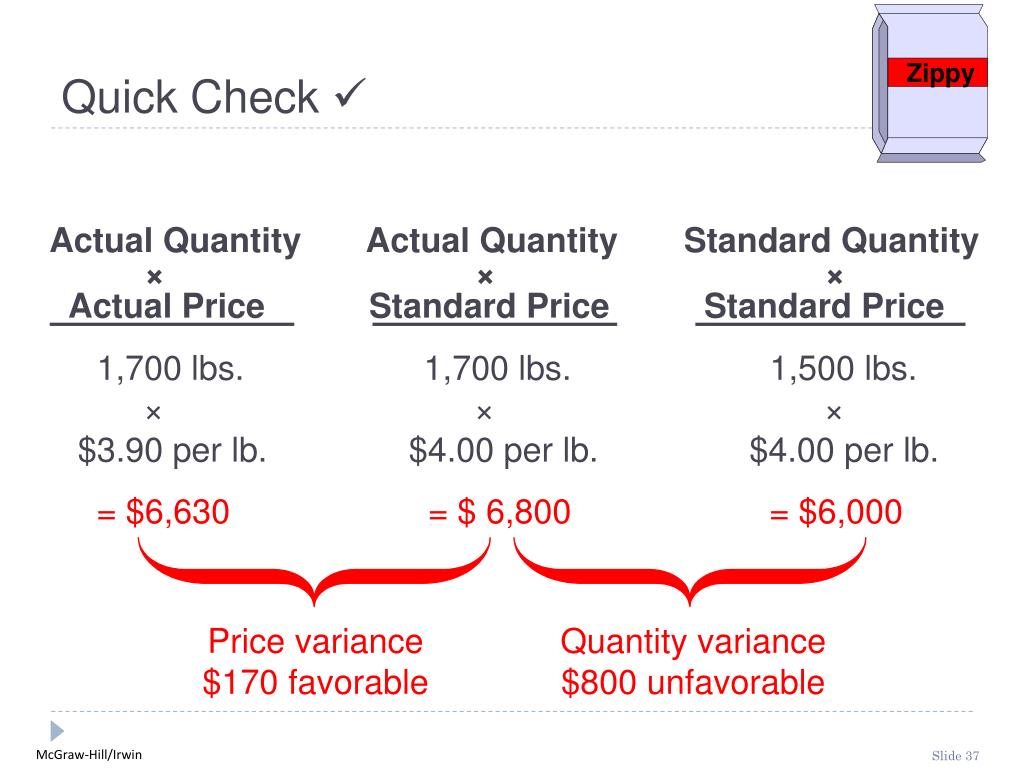Click the $3.90 per lb. value
This screenshot has width=1024, height=768.
[172, 450]
